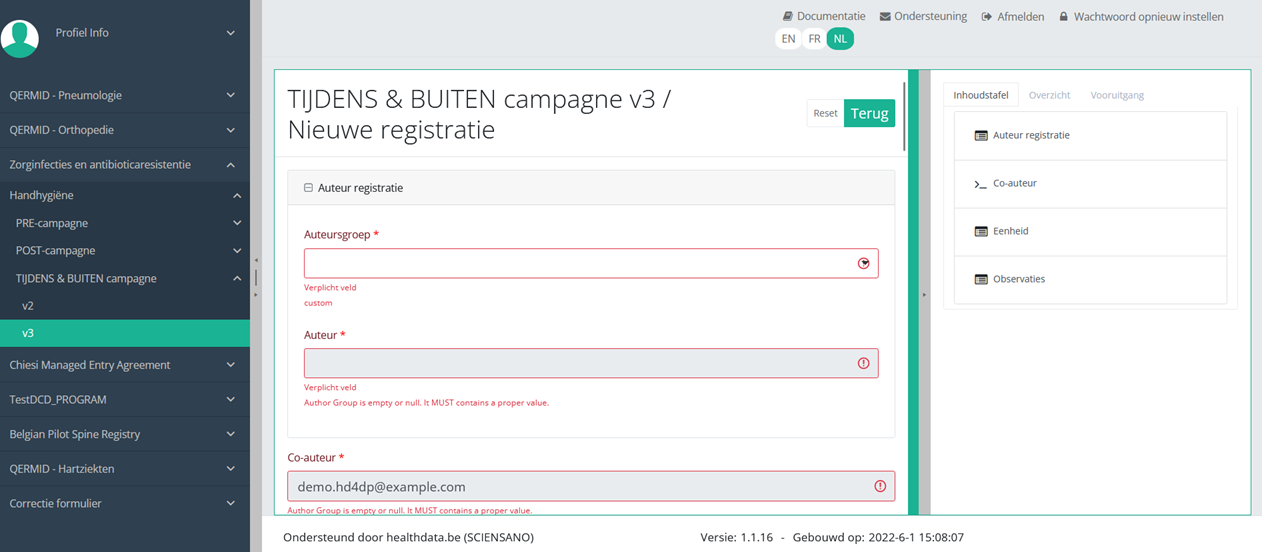1262x552 pixels.
Task: Collapse the Auteur registratie section
Action: pos(309,187)
